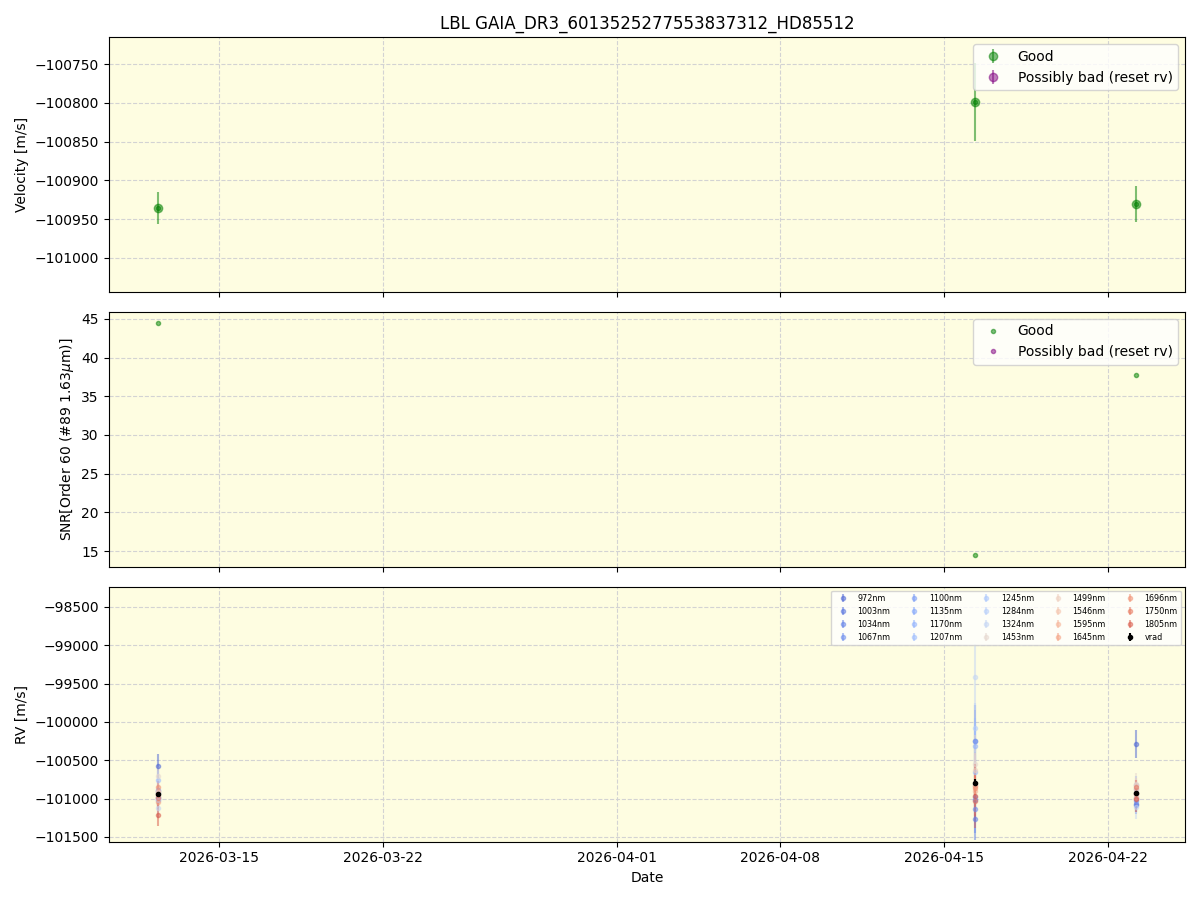Click the purple "Possibly bad" marker in velocity legend
Viewport: 1200px width, 900px height.
pos(993,77)
